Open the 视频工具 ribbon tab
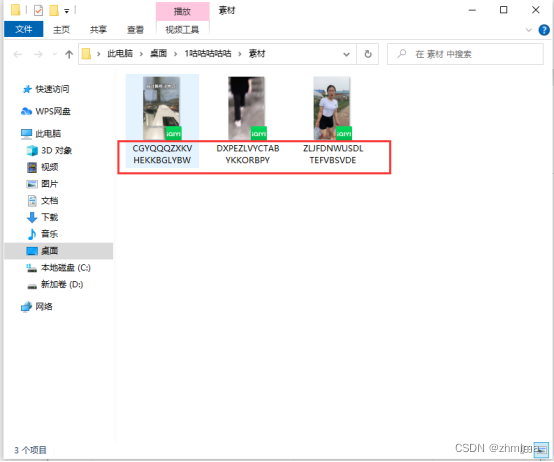 (x=182, y=30)
